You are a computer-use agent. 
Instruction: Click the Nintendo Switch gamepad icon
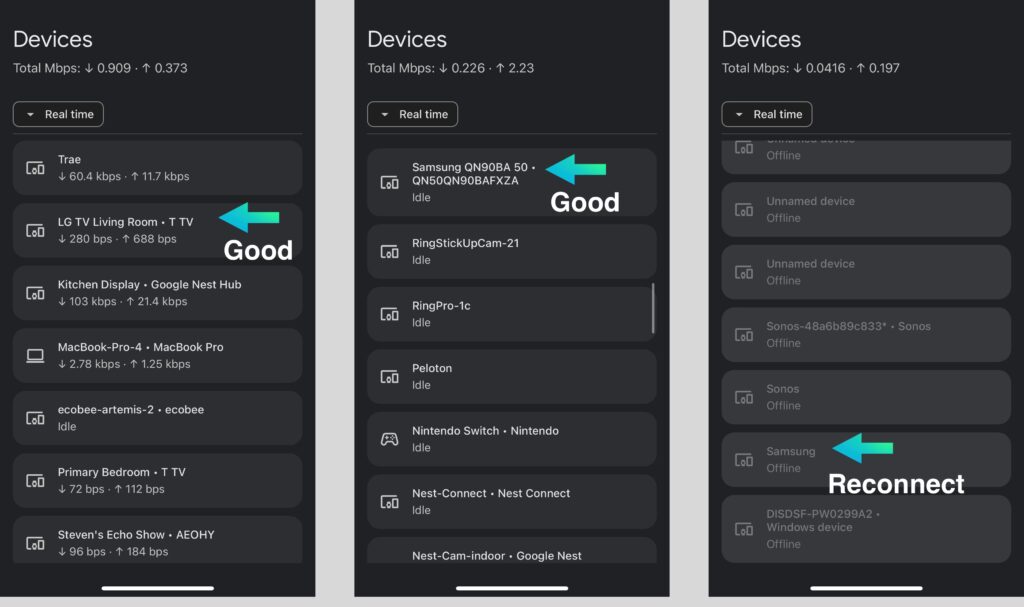pyautogui.click(x=390, y=439)
